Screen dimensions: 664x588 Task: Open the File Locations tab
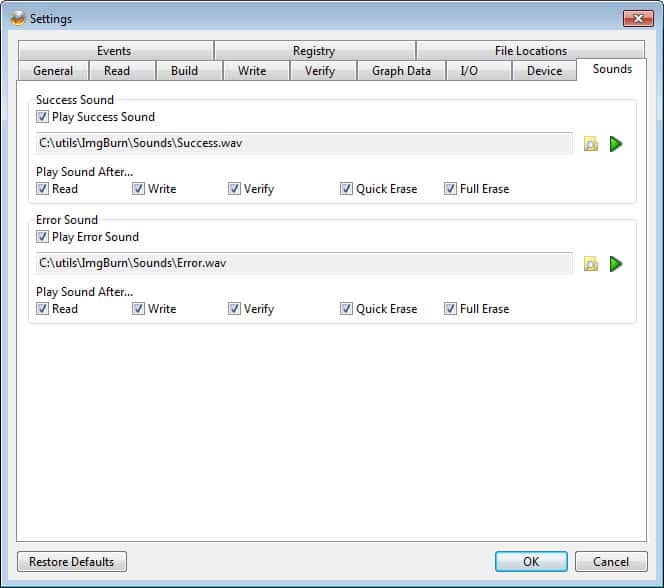[x=531, y=51]
